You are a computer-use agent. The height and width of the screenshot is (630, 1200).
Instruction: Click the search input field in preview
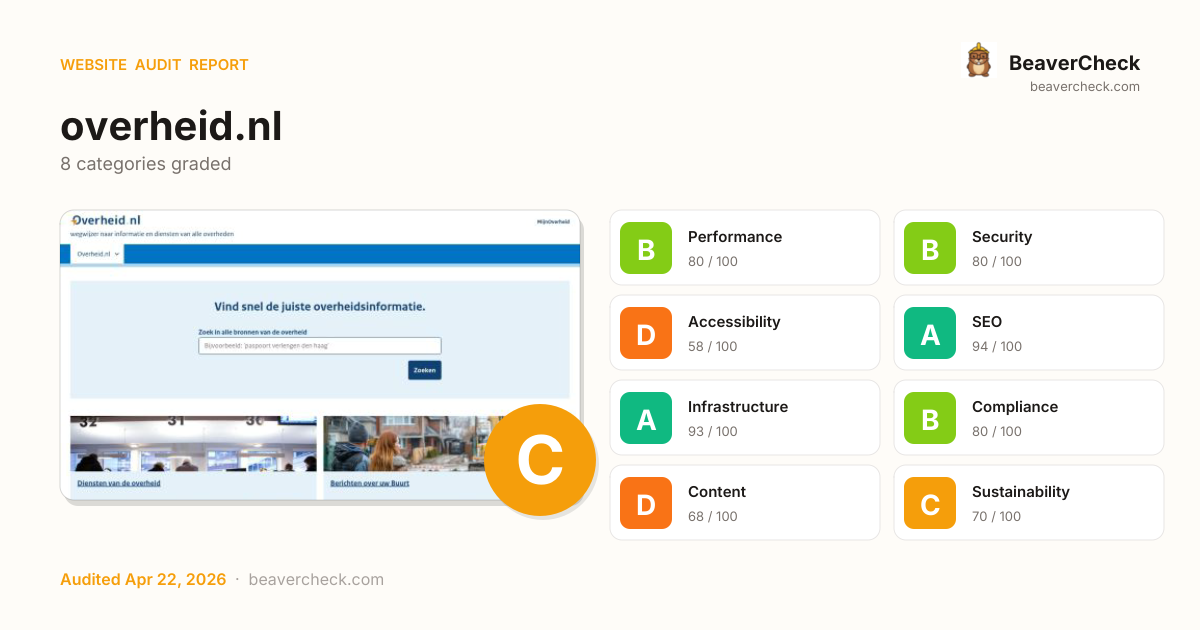319,346
